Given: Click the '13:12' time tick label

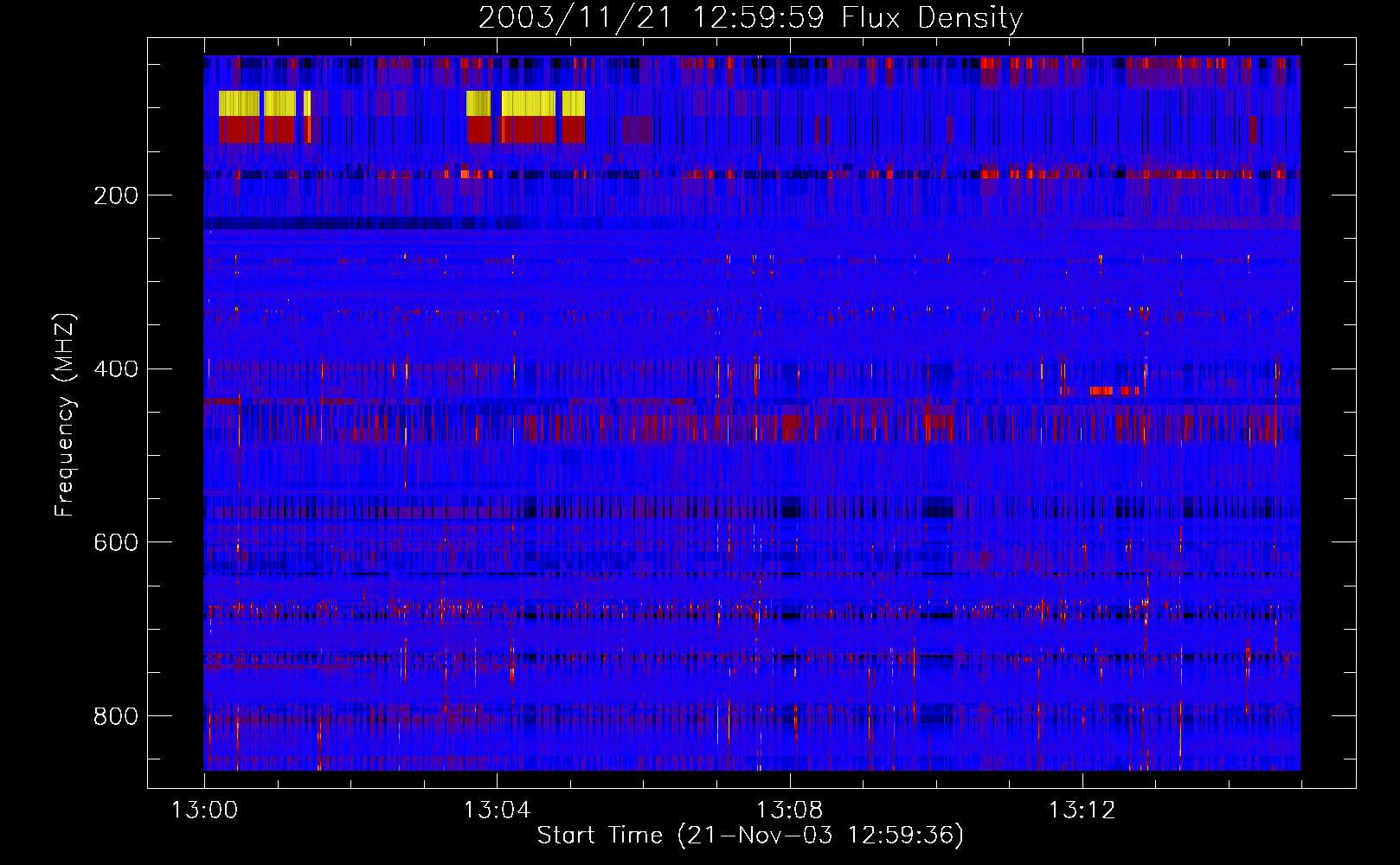Looking at the screenshot, I should (1082, 811).
